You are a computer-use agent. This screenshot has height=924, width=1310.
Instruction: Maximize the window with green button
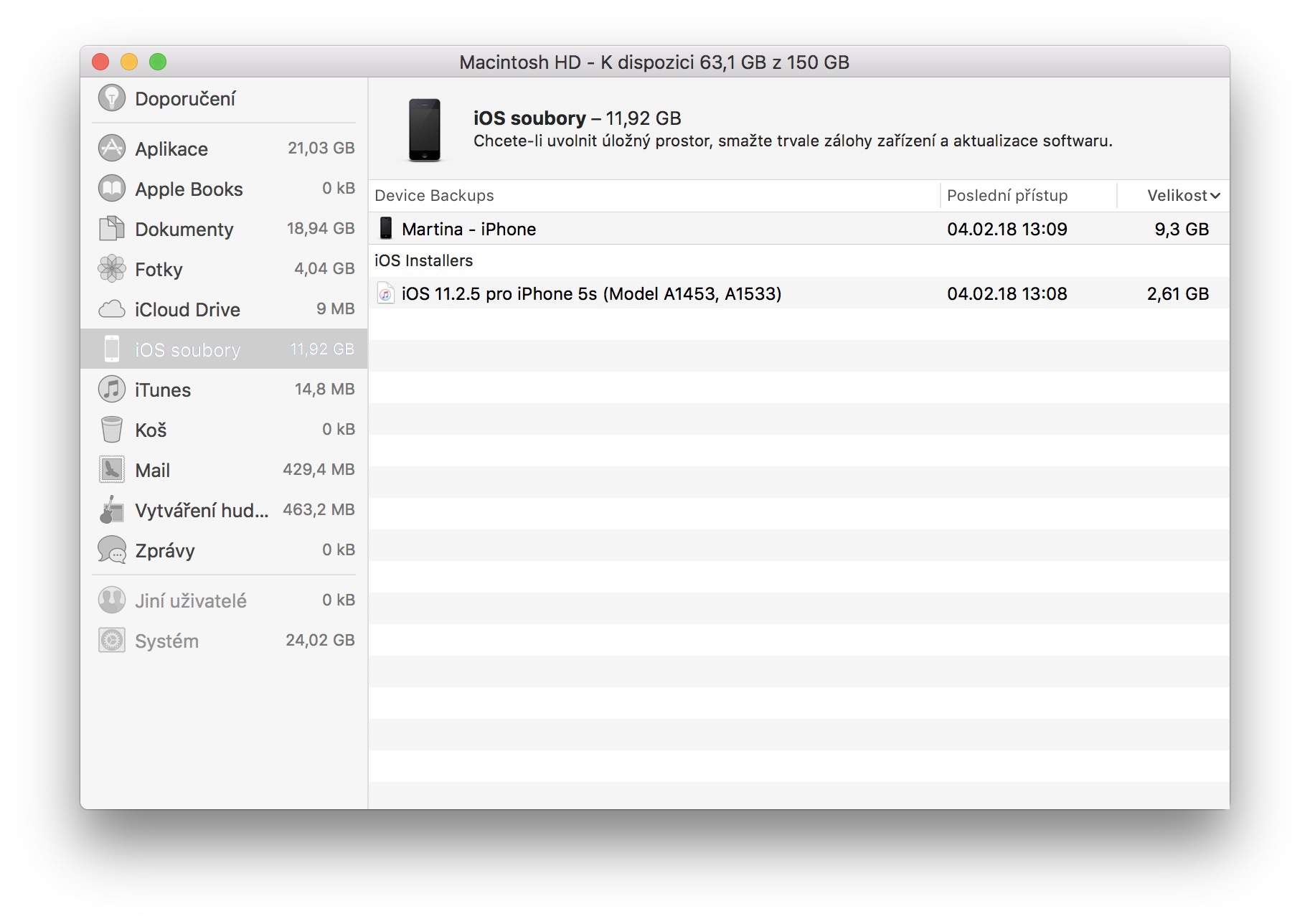(x=158, y=62)
